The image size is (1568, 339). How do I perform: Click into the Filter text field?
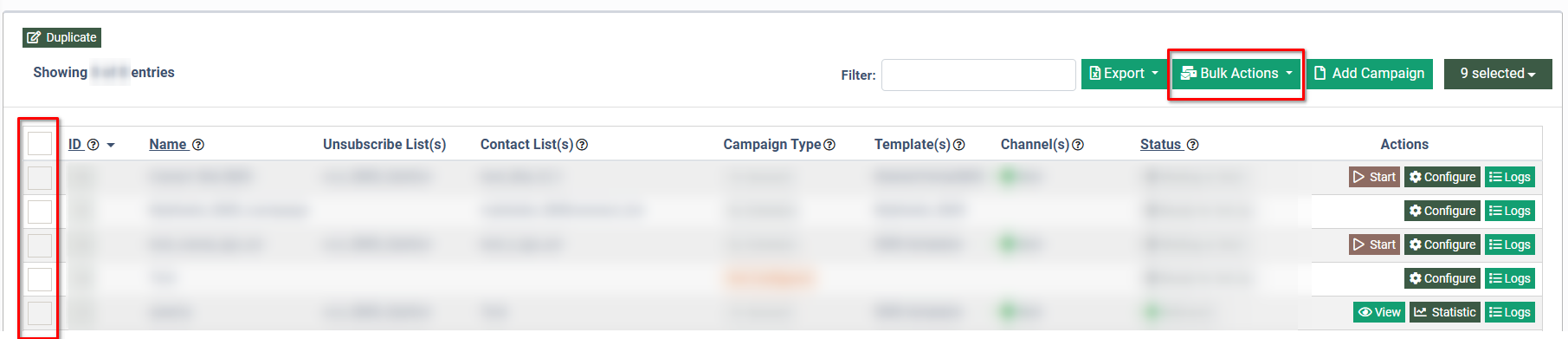(x=978, y=75)
